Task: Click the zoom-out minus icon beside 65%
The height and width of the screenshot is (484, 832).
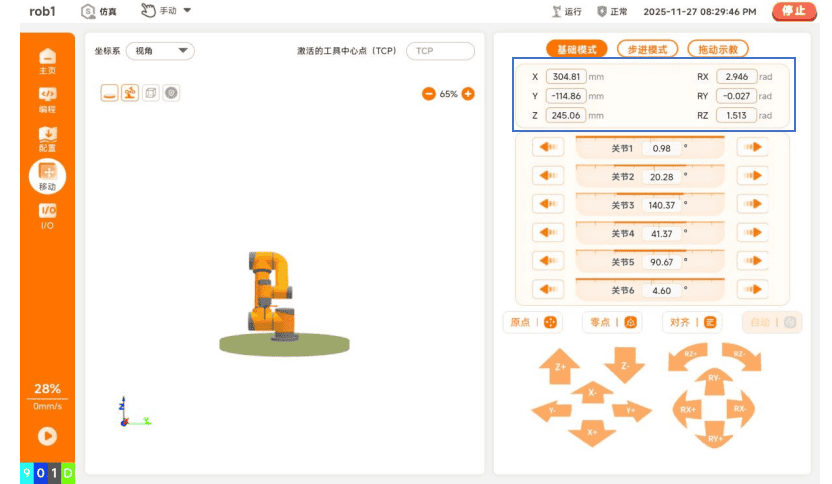Action: (429, 94)
